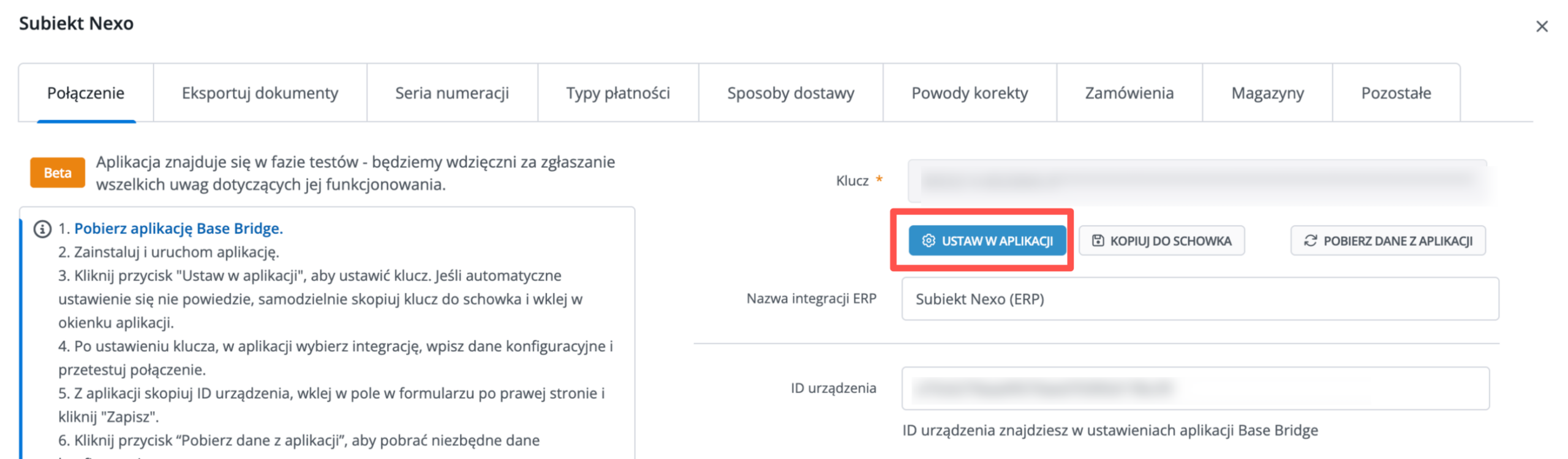Open the Seria numeracji tab

click(452, 93)
